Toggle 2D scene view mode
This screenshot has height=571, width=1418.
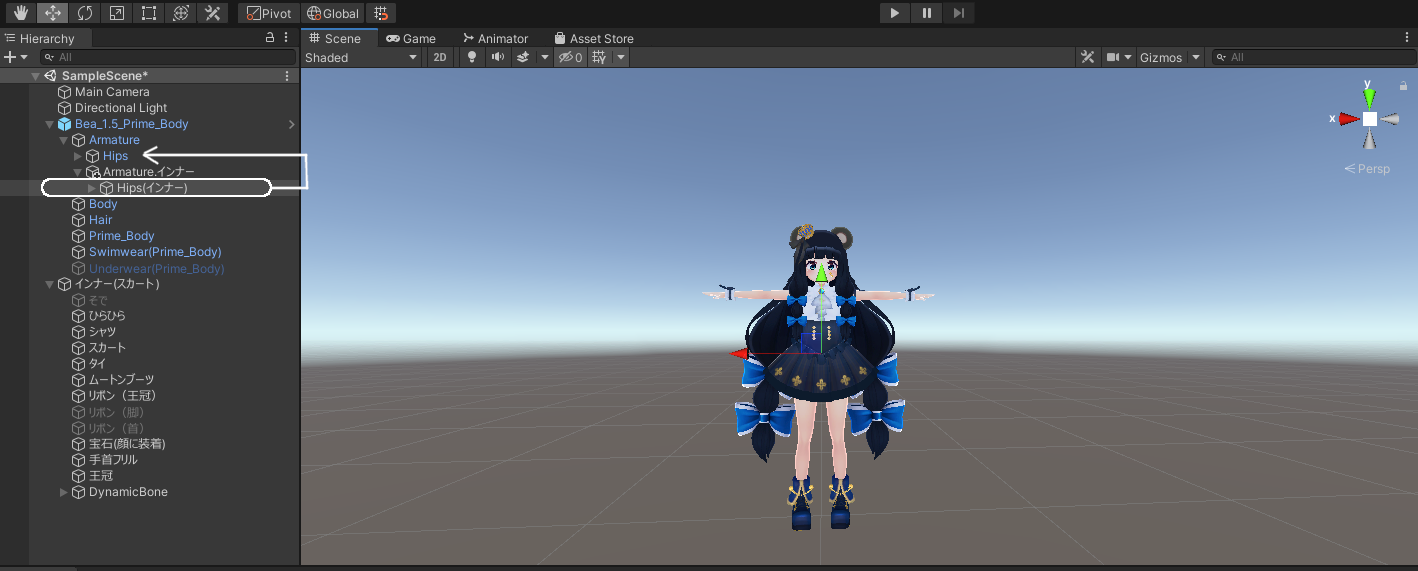tap(439, 58)
